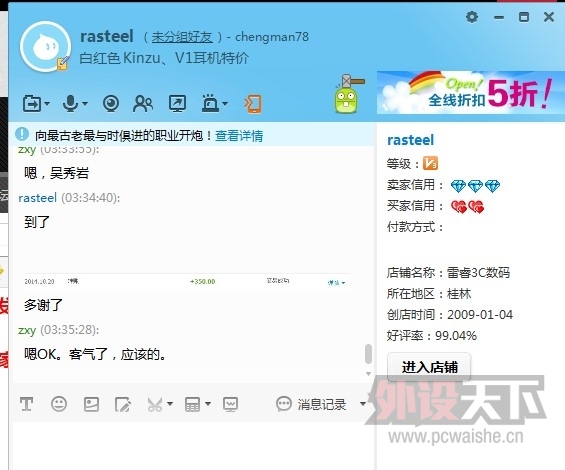Open the settings gear icon
Viewport: 565px width, 470px height.
[472, 17]
